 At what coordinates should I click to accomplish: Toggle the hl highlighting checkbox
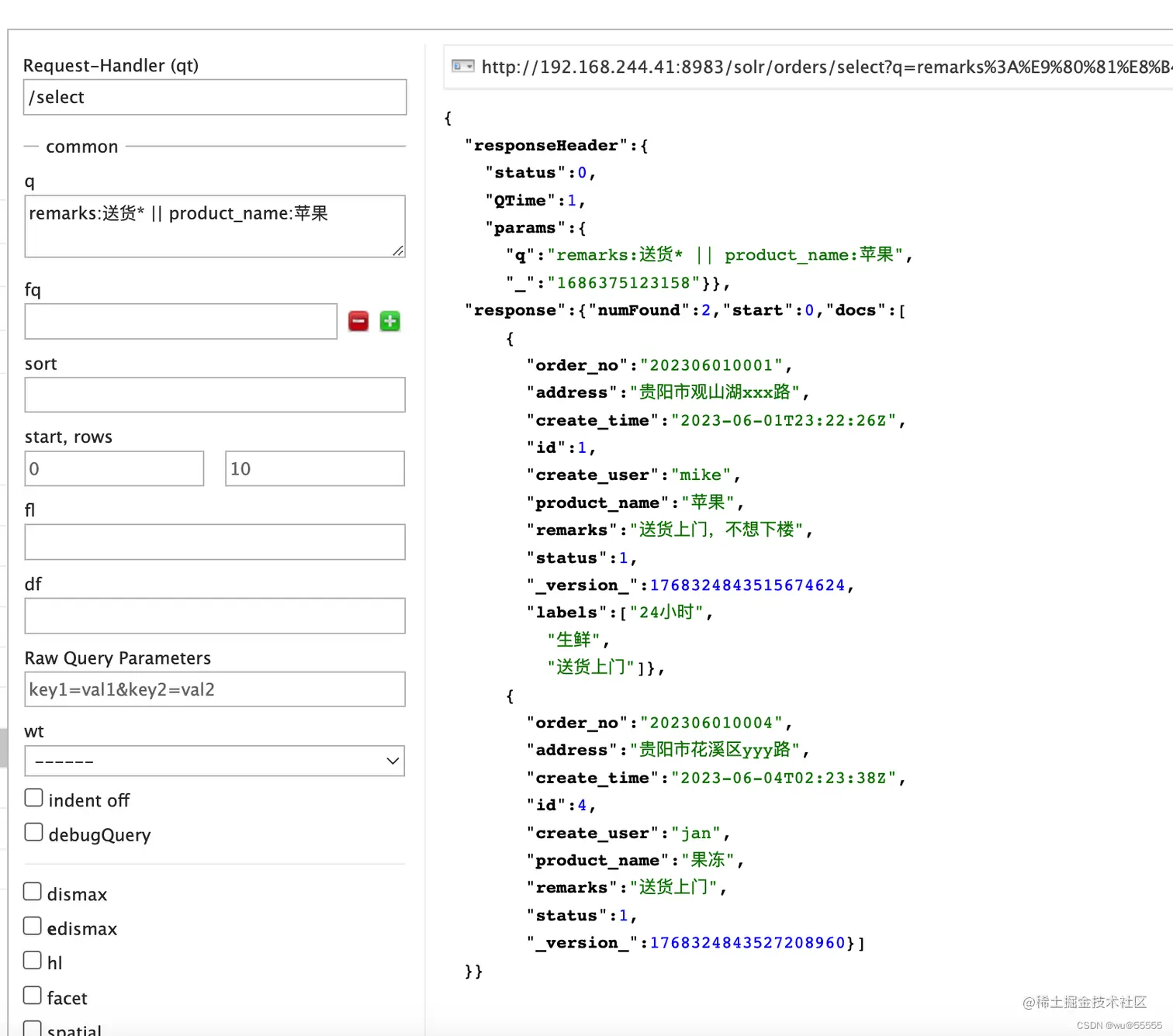pyautogui.click(x=33, y=960)
